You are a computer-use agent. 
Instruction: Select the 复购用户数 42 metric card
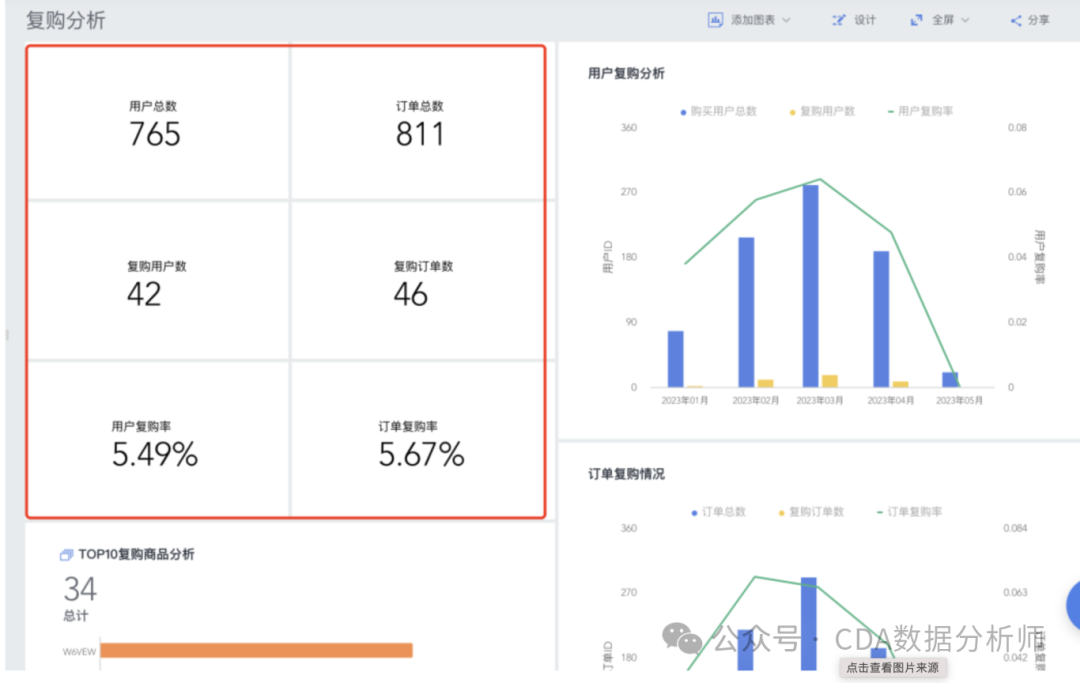(158, 281)
